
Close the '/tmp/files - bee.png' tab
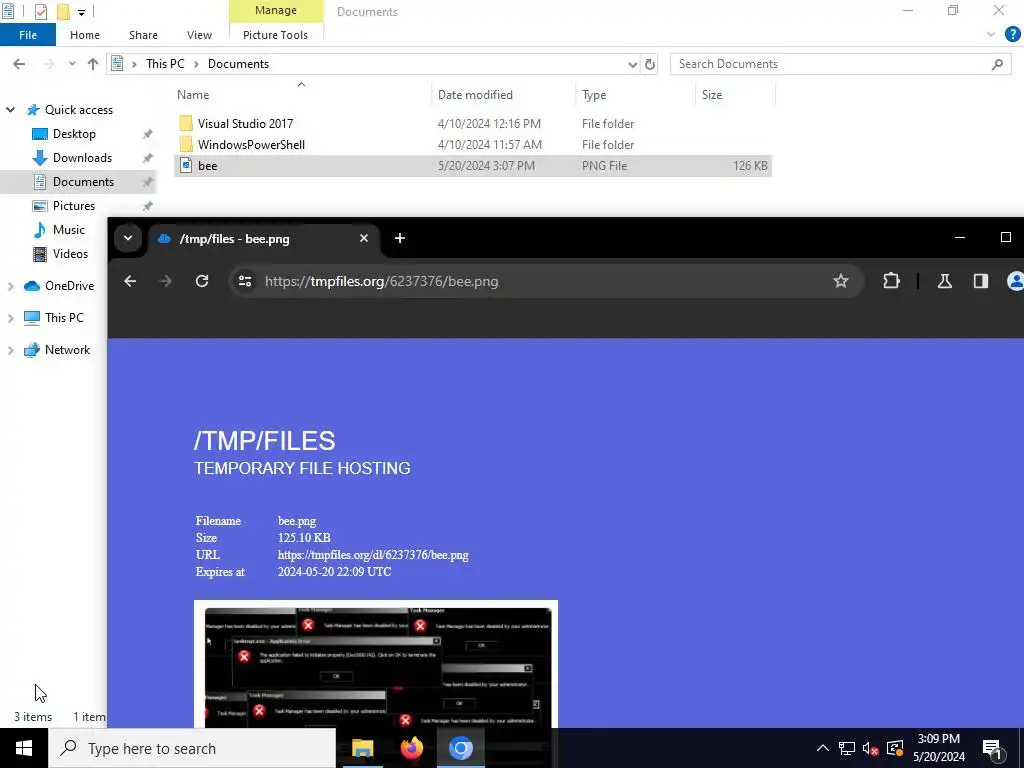364,238
